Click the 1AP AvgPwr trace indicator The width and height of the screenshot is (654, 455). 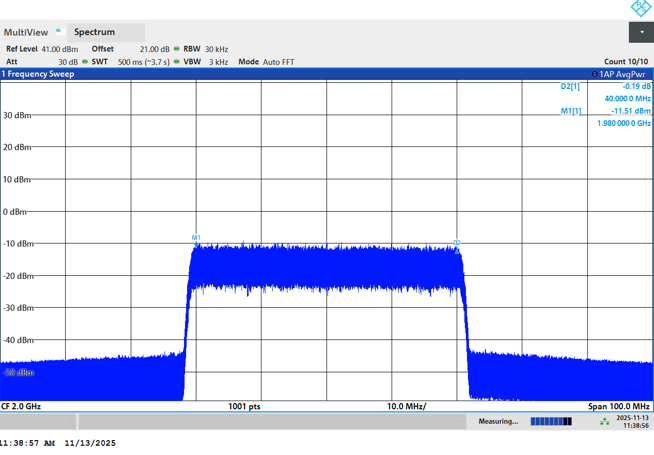620,74
